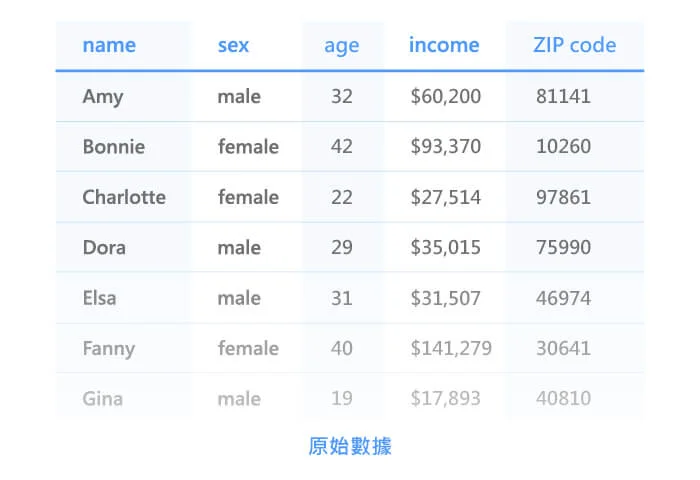Click the Bonnie name cell
This screenshot has height=480, width=700.
[114, 146]
